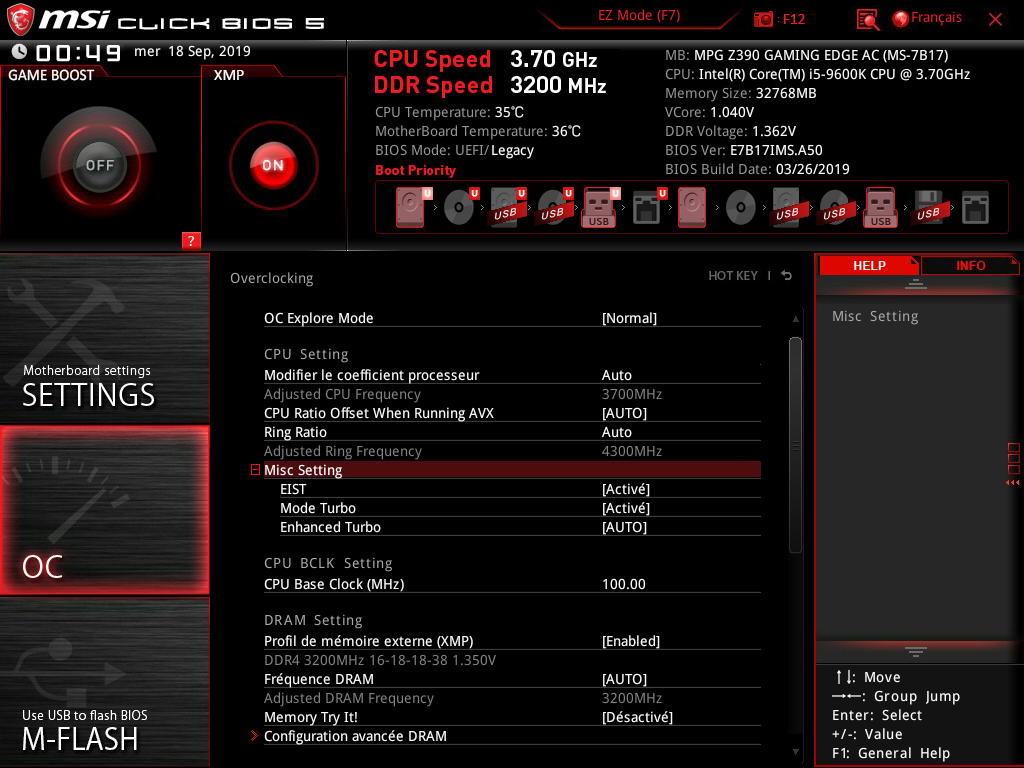Select the last network boot device icon
The height and width of the screenshot is (768, 1024).
click(976, 207)
